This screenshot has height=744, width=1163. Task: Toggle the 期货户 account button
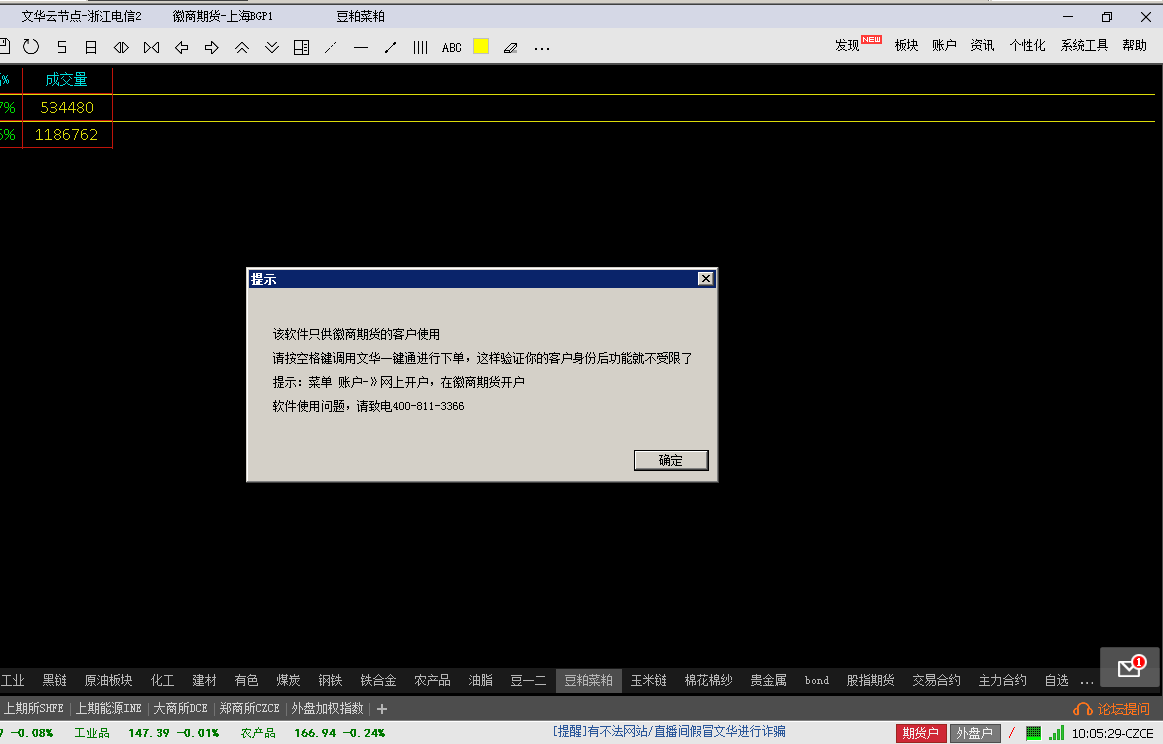click(x=920, y=733)
